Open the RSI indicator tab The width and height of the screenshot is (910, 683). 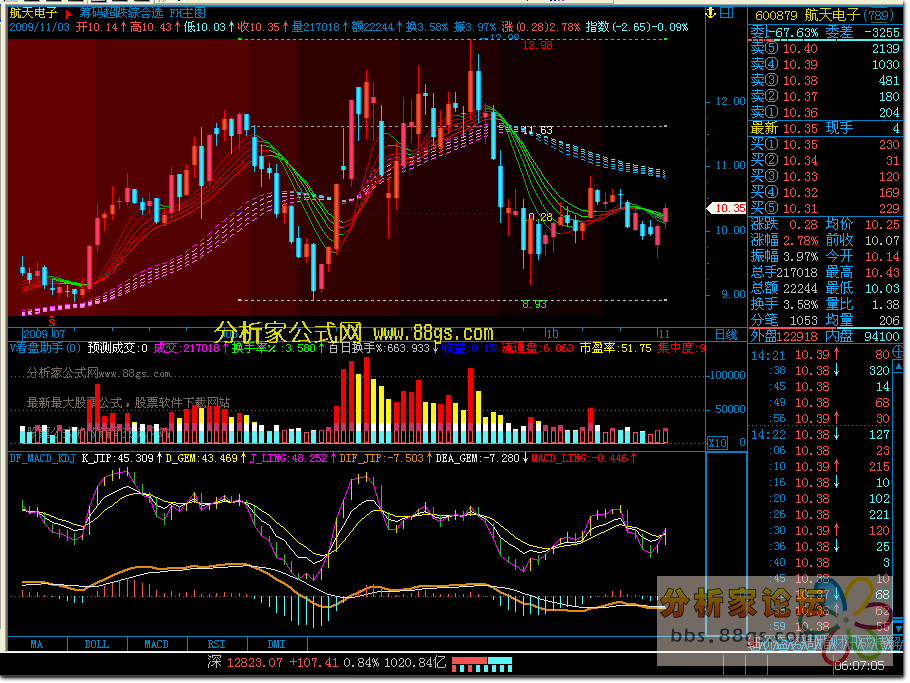click(216, 643)
